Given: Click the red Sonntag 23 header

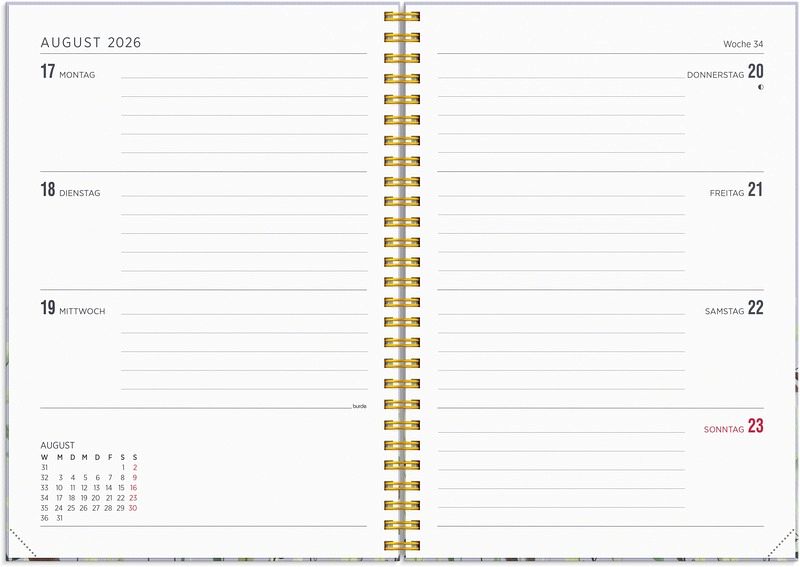Looking at the screenshot, I should click(733, 427).
